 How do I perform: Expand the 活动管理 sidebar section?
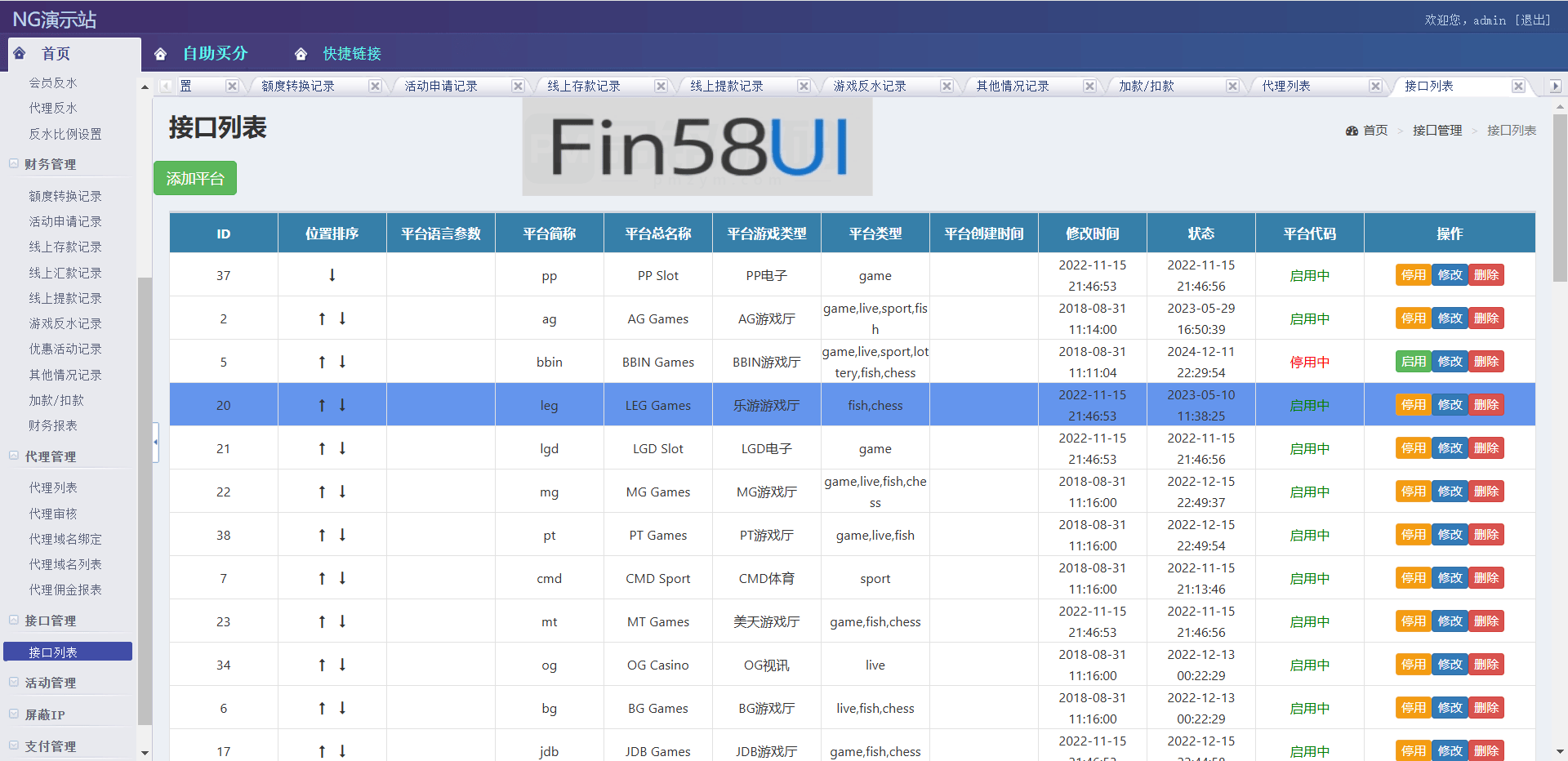14,683
